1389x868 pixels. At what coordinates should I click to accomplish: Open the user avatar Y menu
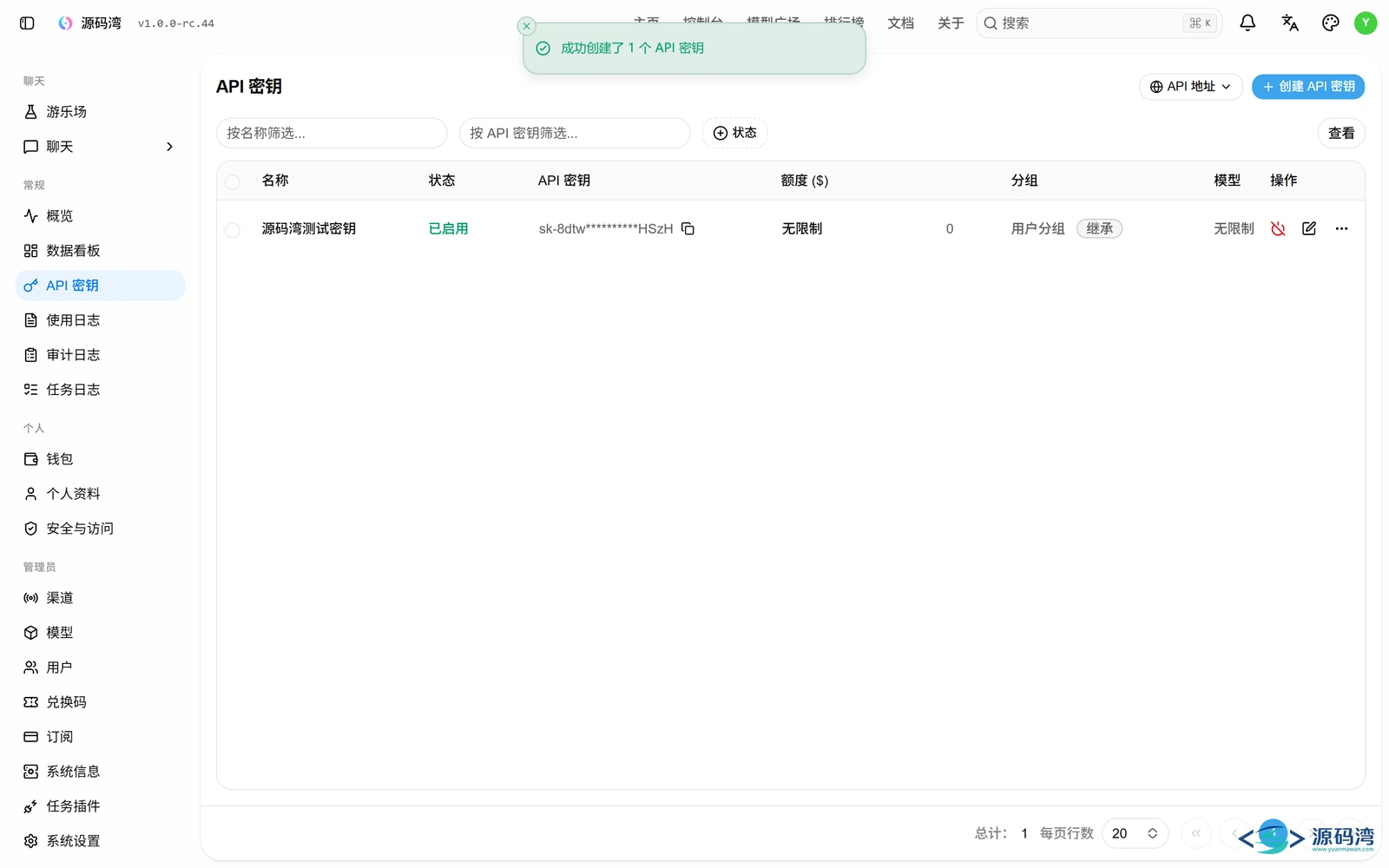point(1366,23)
